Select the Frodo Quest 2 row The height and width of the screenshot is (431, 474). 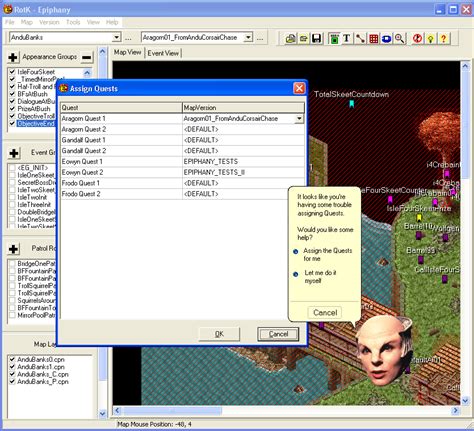click(182, 194)
